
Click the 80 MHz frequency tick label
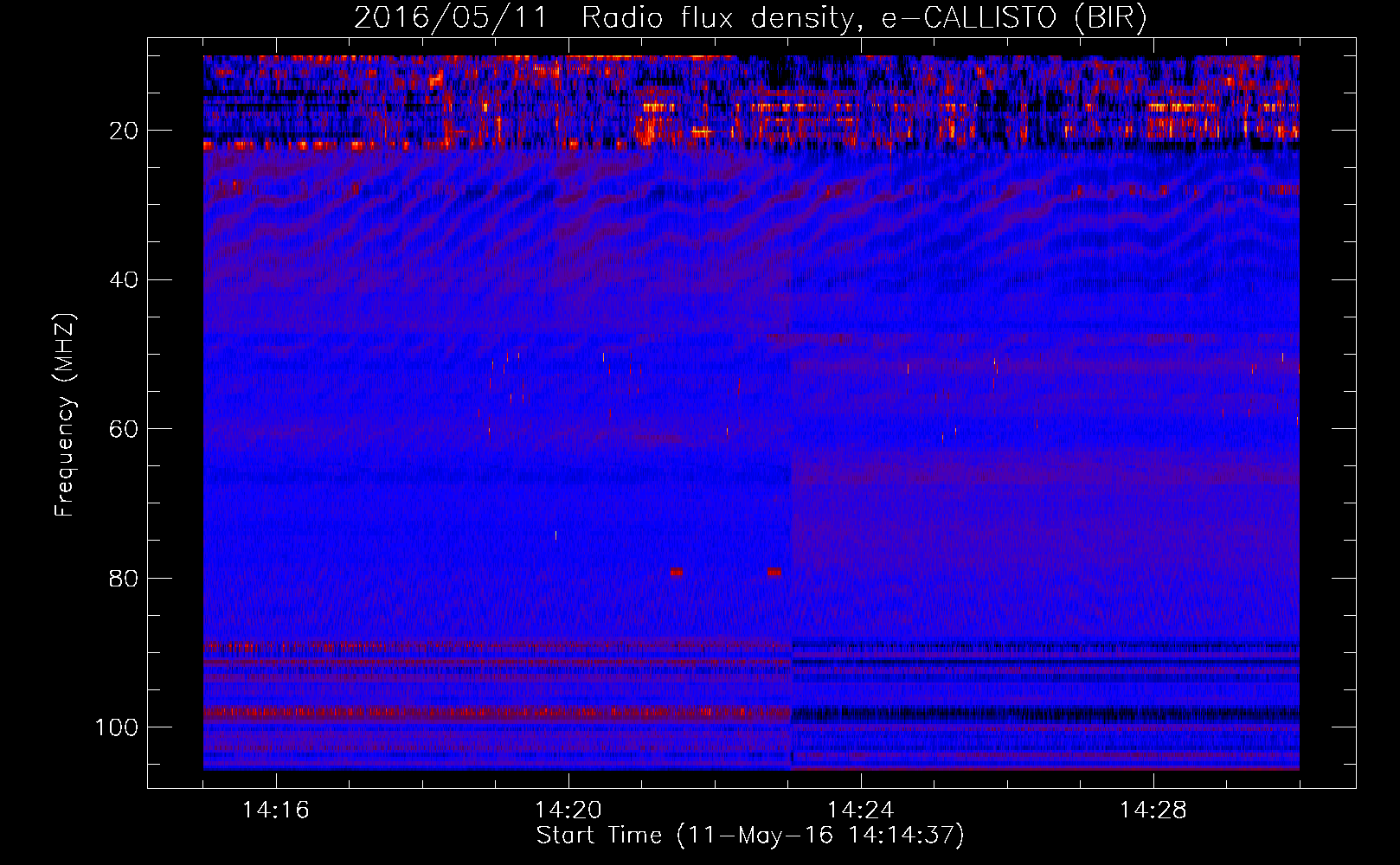point(124,578)
